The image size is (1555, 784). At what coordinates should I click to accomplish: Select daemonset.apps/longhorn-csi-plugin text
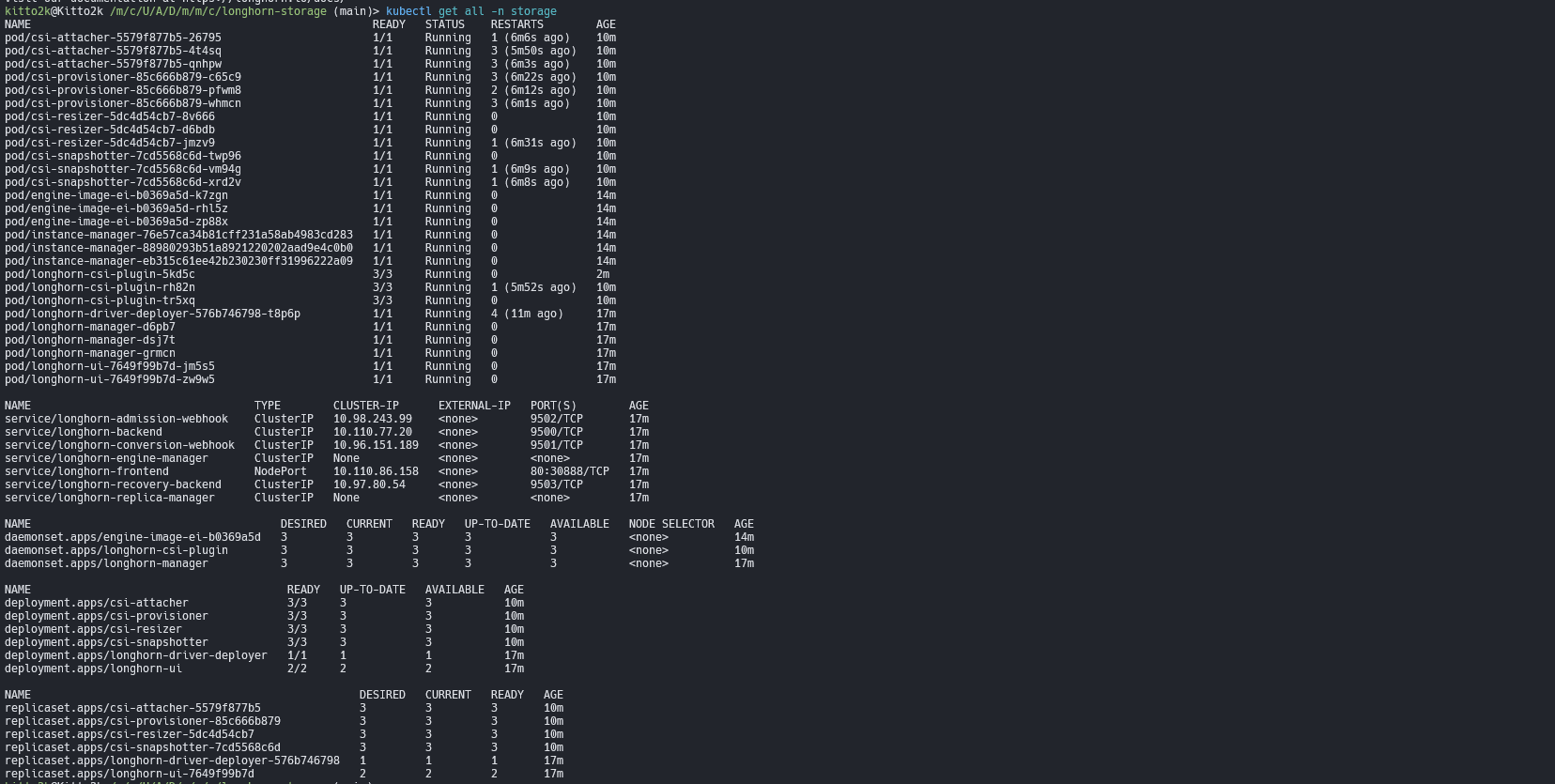click(116, 550)
